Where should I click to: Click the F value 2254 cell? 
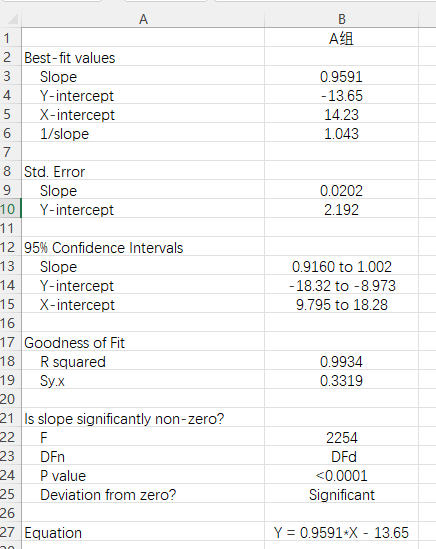341,437
